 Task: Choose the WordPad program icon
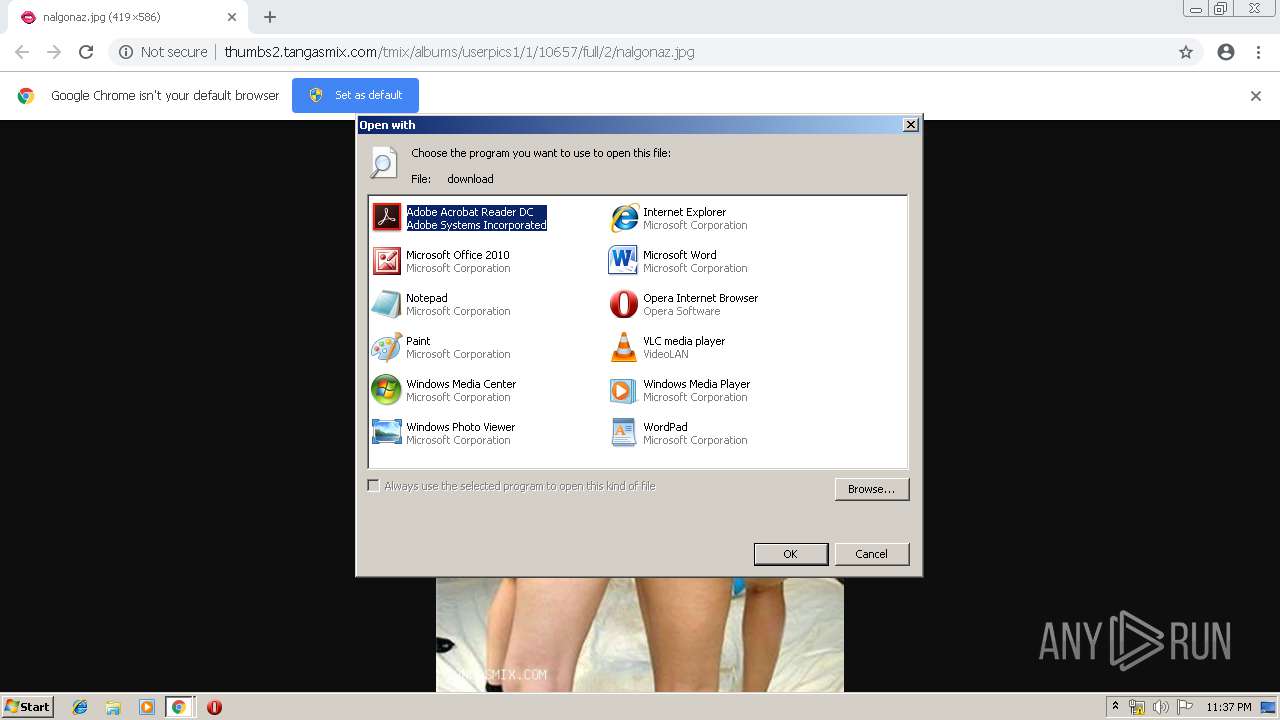pyautogui.click(x=624, y=432)
